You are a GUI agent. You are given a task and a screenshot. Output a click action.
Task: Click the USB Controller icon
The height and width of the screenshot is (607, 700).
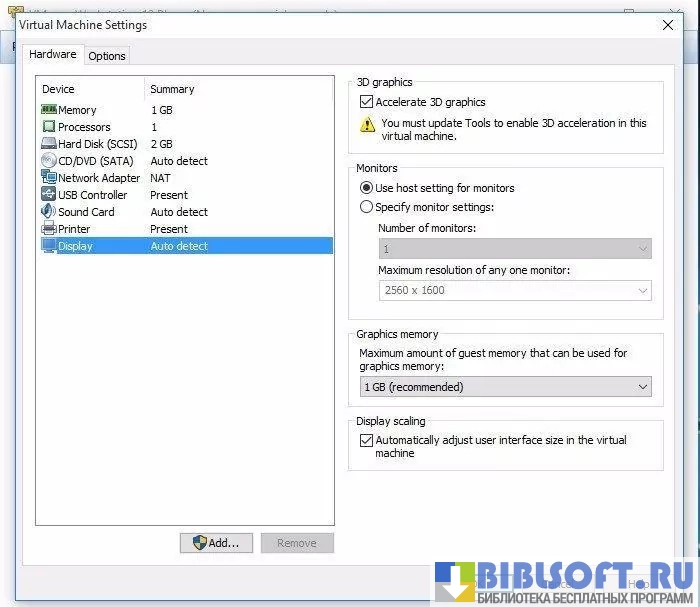49,195
